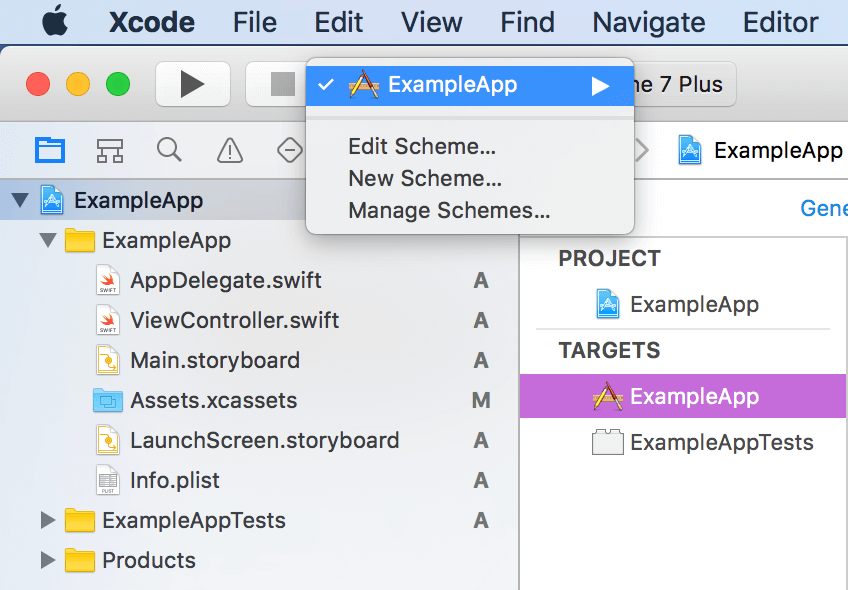Collapse the ExampleApp group folder

48,240
